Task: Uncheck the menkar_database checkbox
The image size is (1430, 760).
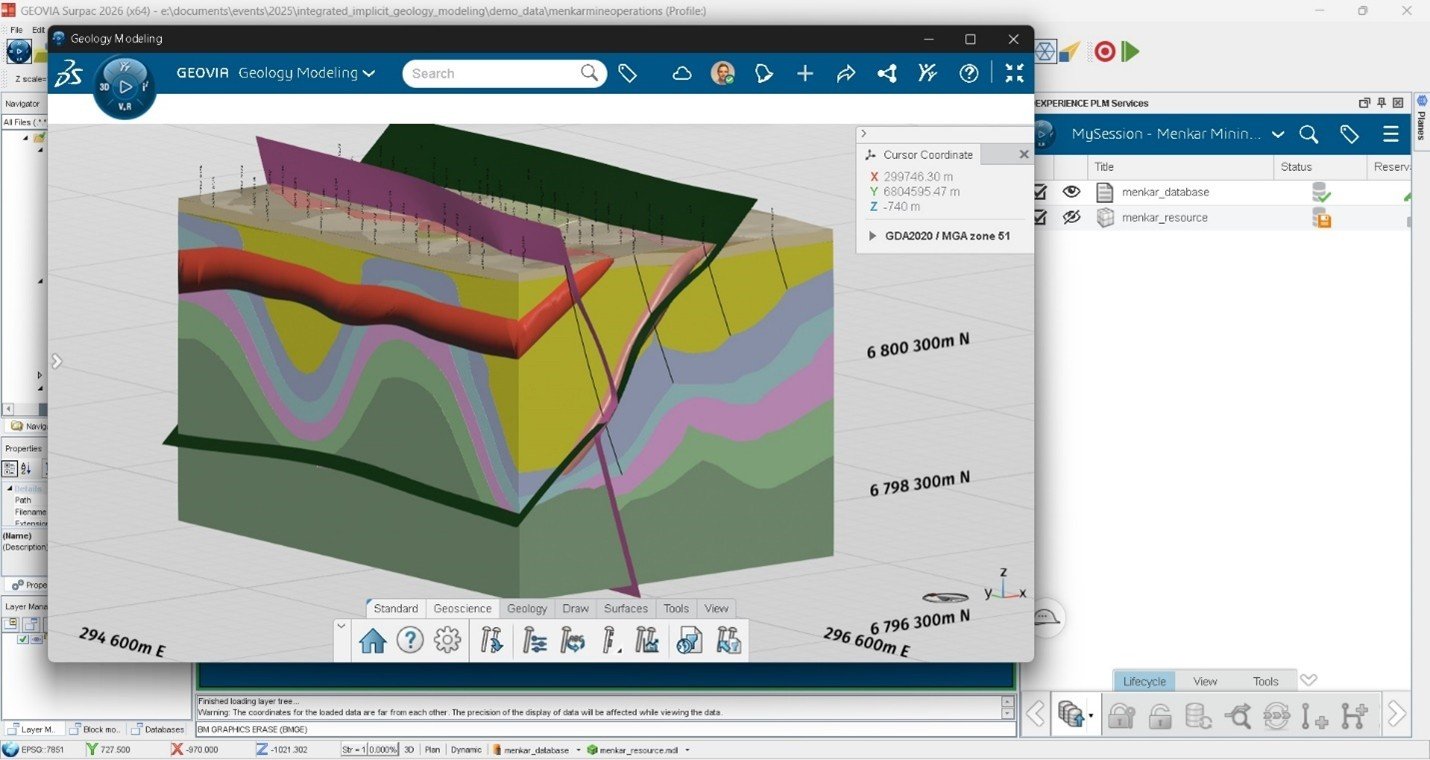Action: tap(1040, 192)
